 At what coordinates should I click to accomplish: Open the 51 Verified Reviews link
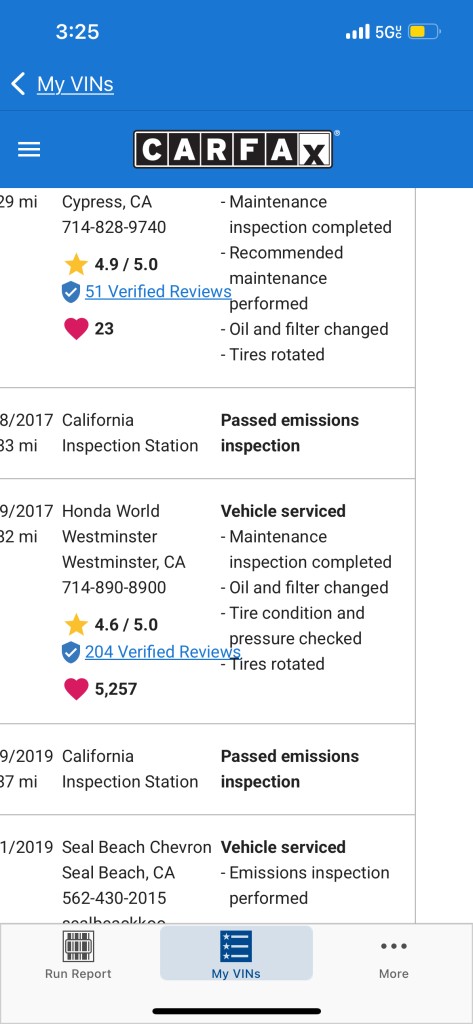(158, 291)
